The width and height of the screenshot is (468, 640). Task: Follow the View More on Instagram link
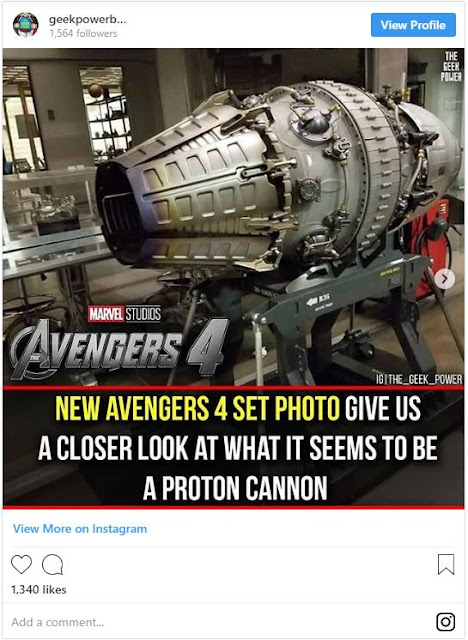pyautogui.click(x=80, y=529)
